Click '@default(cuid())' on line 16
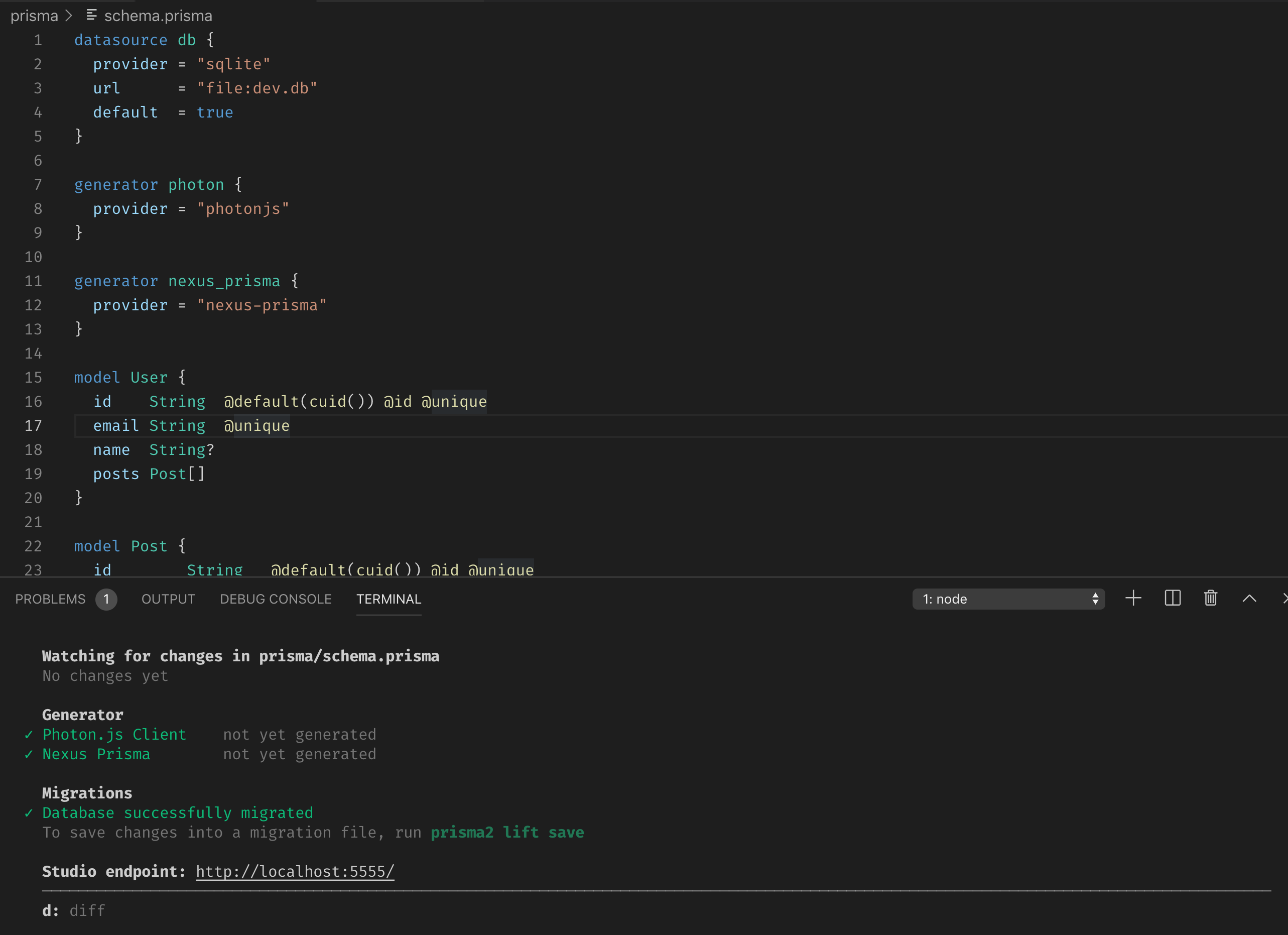This screenshot has width=1288, height=935. tap(299, 402)
